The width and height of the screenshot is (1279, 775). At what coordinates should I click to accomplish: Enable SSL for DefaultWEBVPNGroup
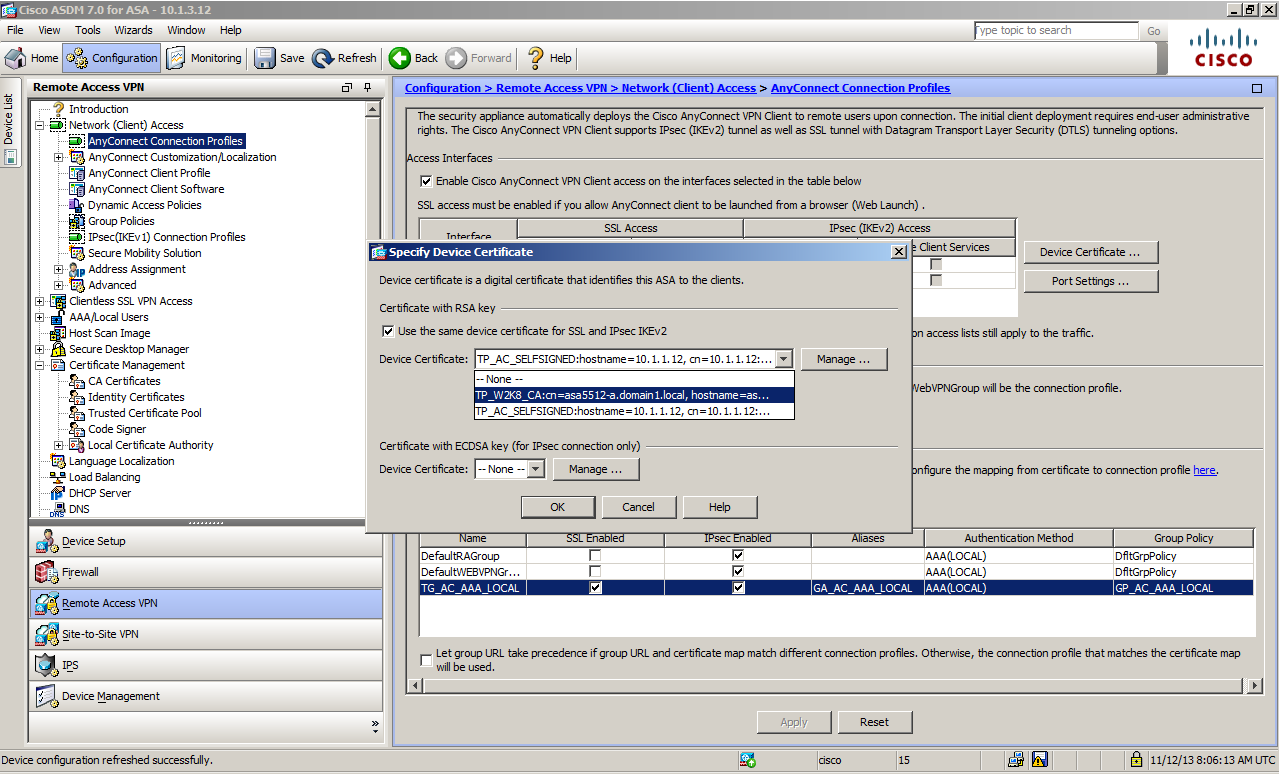click(x=596, y=572)
